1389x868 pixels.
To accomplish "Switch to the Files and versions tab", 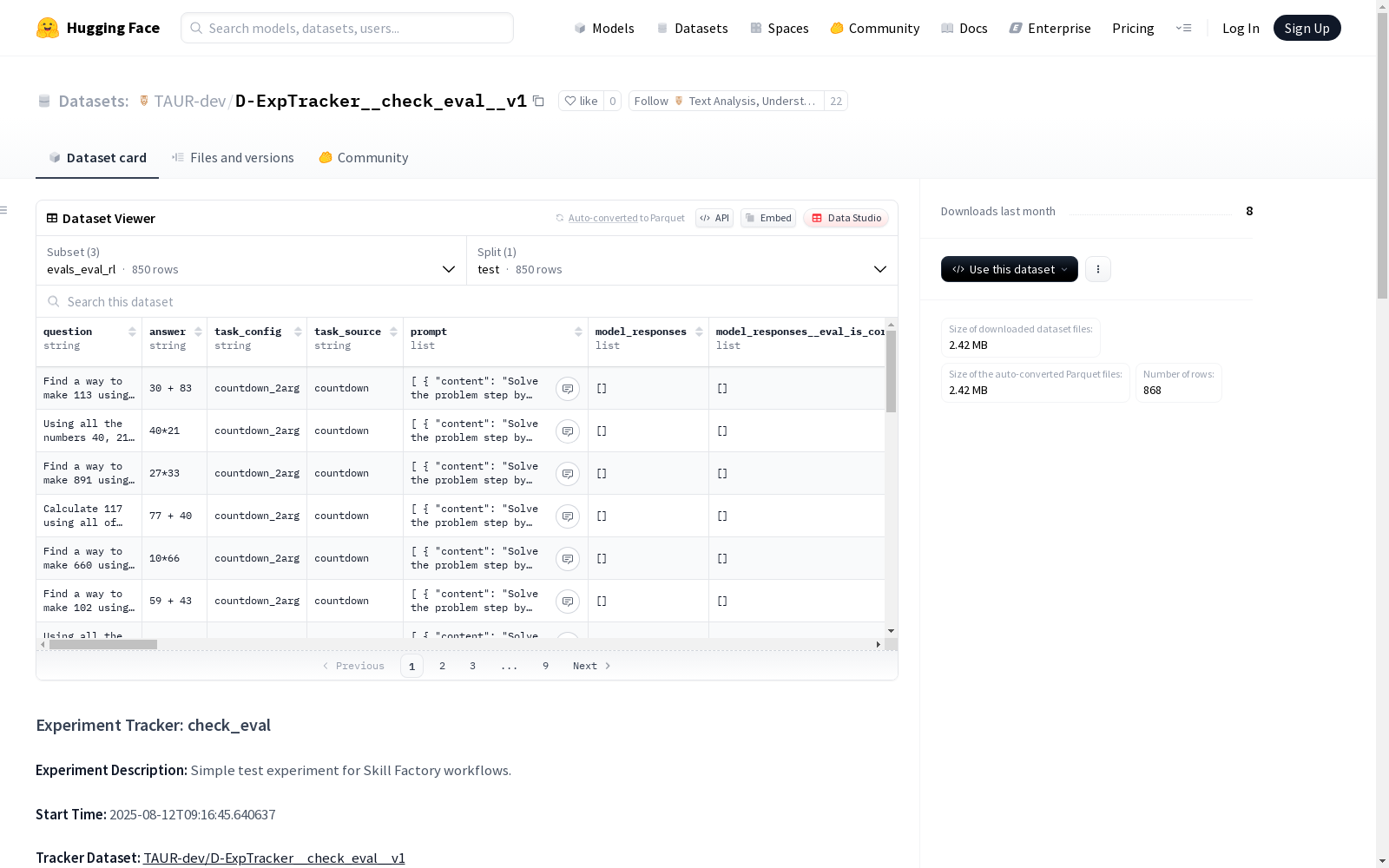I will click(233, 157).
